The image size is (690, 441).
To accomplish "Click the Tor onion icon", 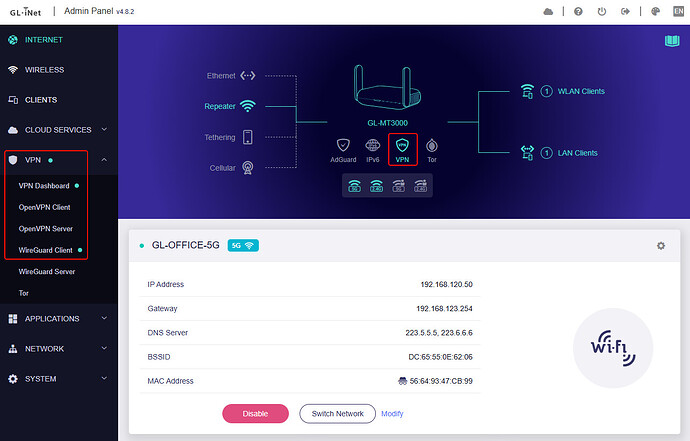I will click(x=431, y=145).
